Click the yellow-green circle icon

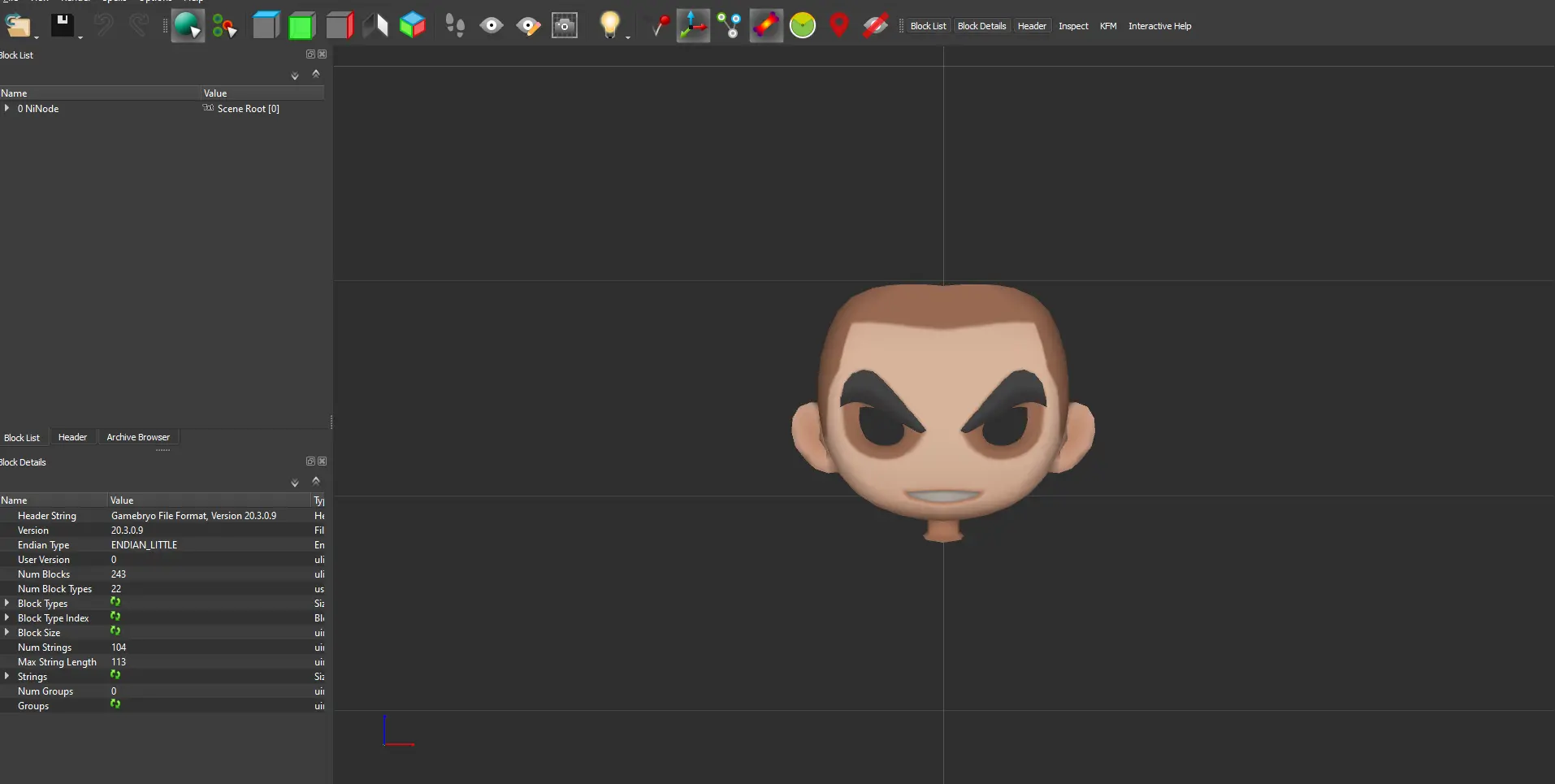coord(803,26)
